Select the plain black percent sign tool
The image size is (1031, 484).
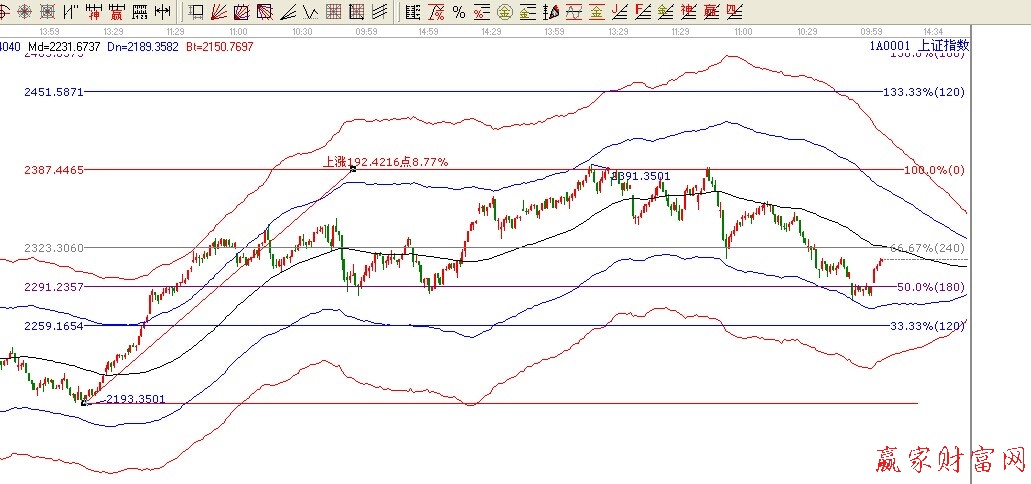[x=458, y=12]
